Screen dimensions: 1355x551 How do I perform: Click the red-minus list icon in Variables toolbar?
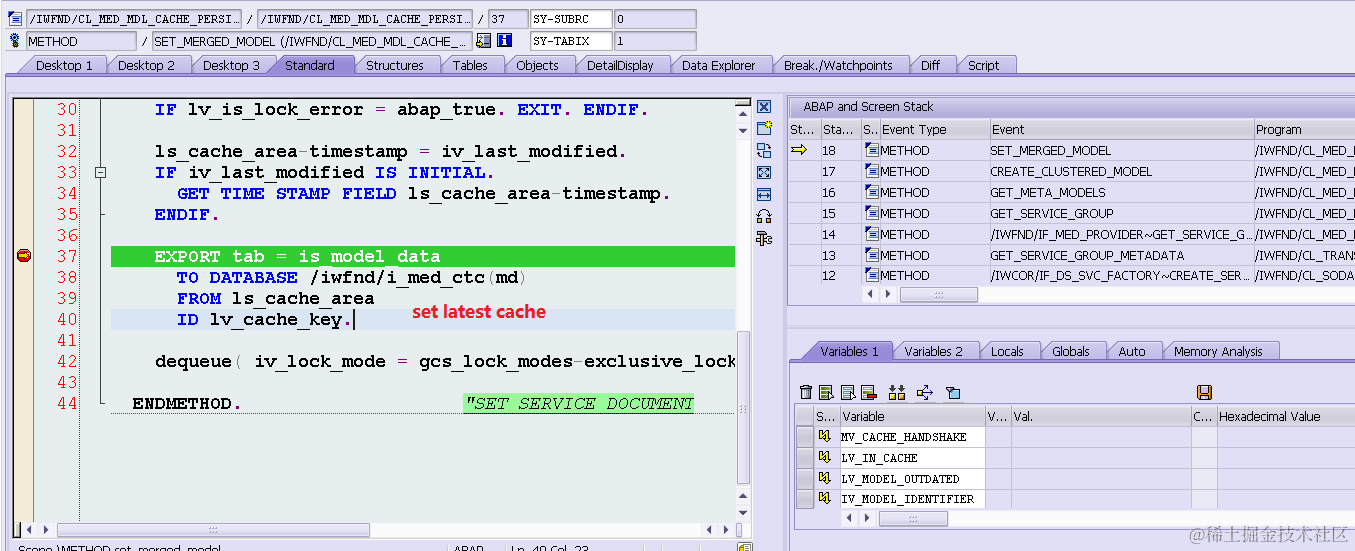pos(868,392)
